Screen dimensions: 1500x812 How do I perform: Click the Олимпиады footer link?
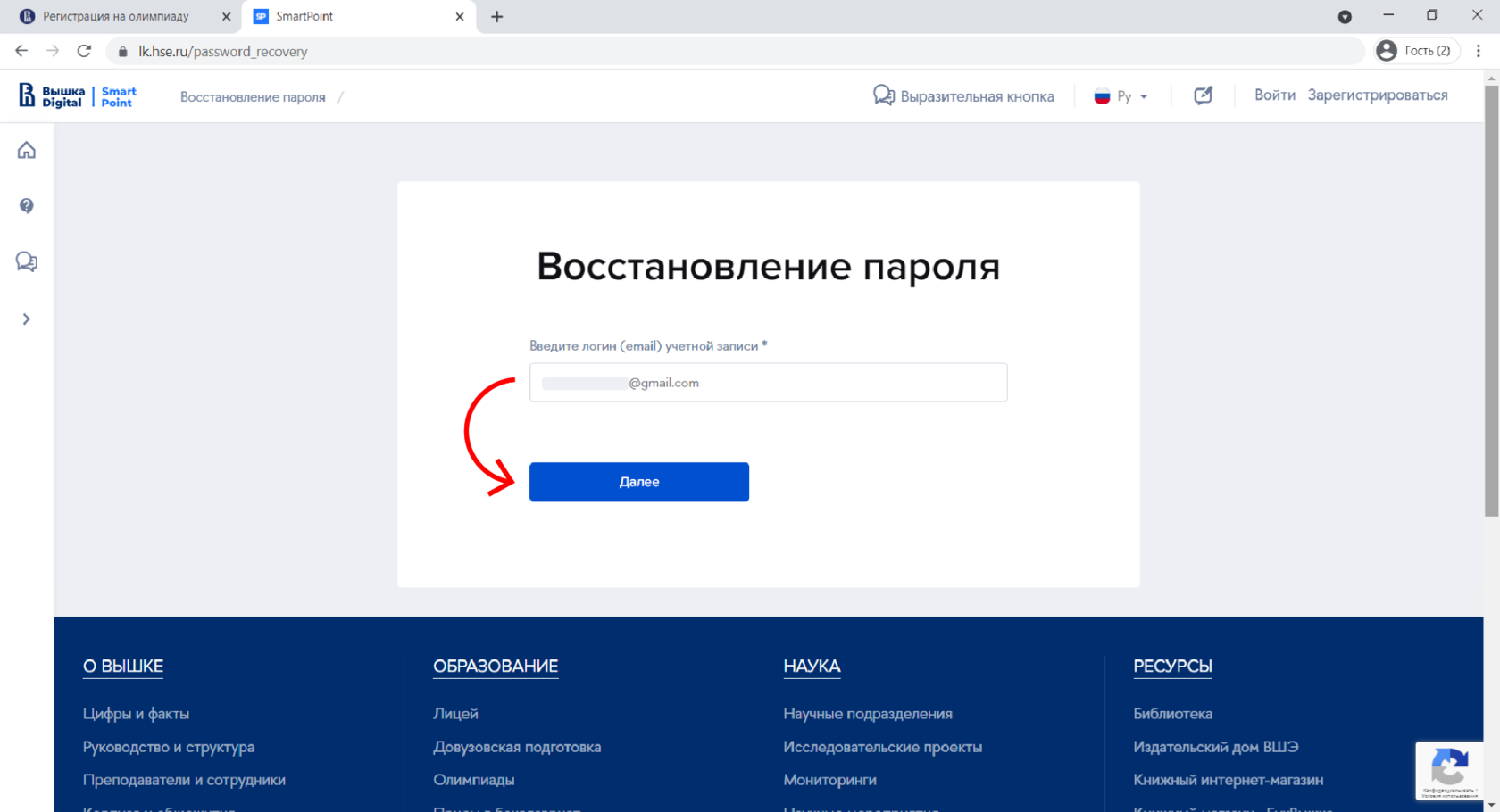pyautogui.click(x=473, y=780)
